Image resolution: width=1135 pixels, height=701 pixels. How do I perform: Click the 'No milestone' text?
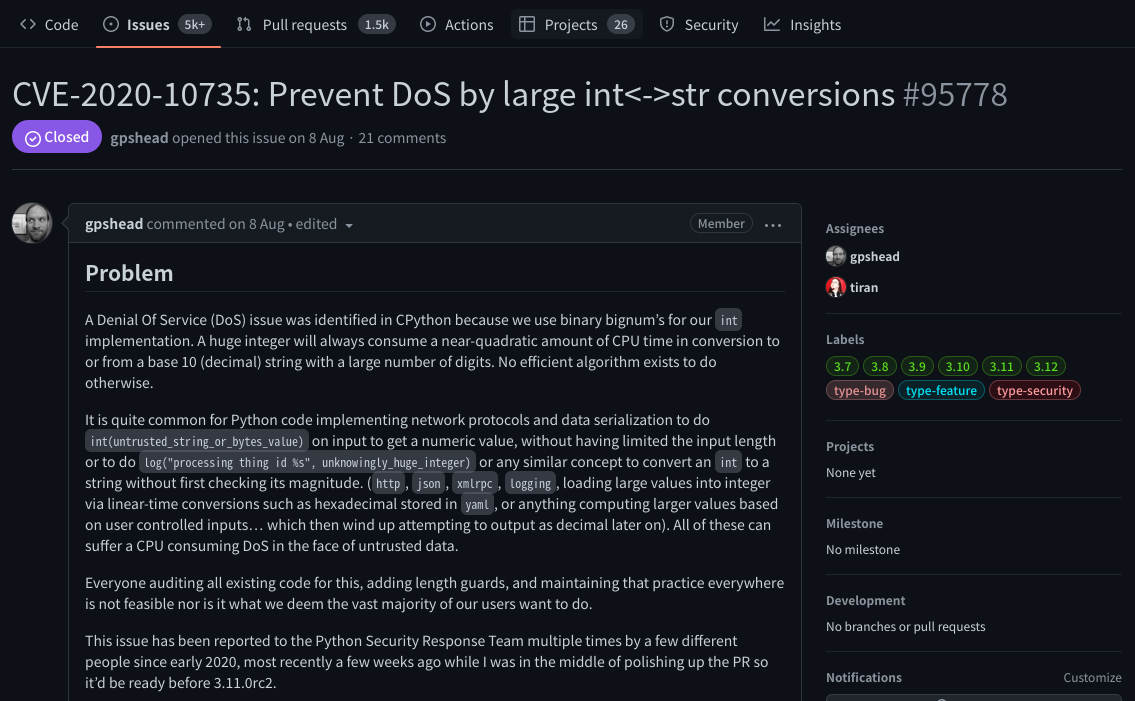point(863,550)
